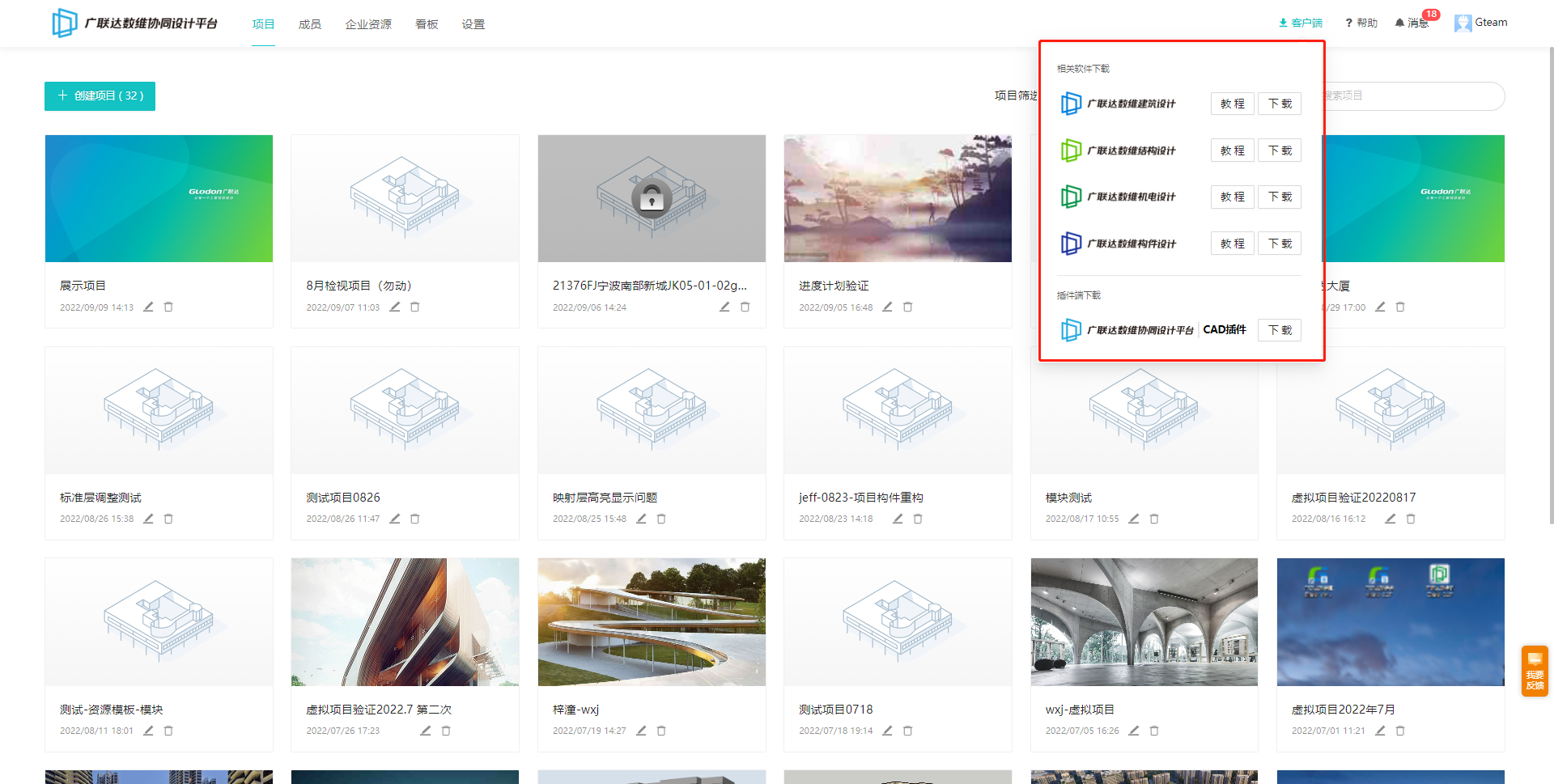Click the 搜索项目 search field
This screenshot has width=1554, height=784.
click(1414, 95)
